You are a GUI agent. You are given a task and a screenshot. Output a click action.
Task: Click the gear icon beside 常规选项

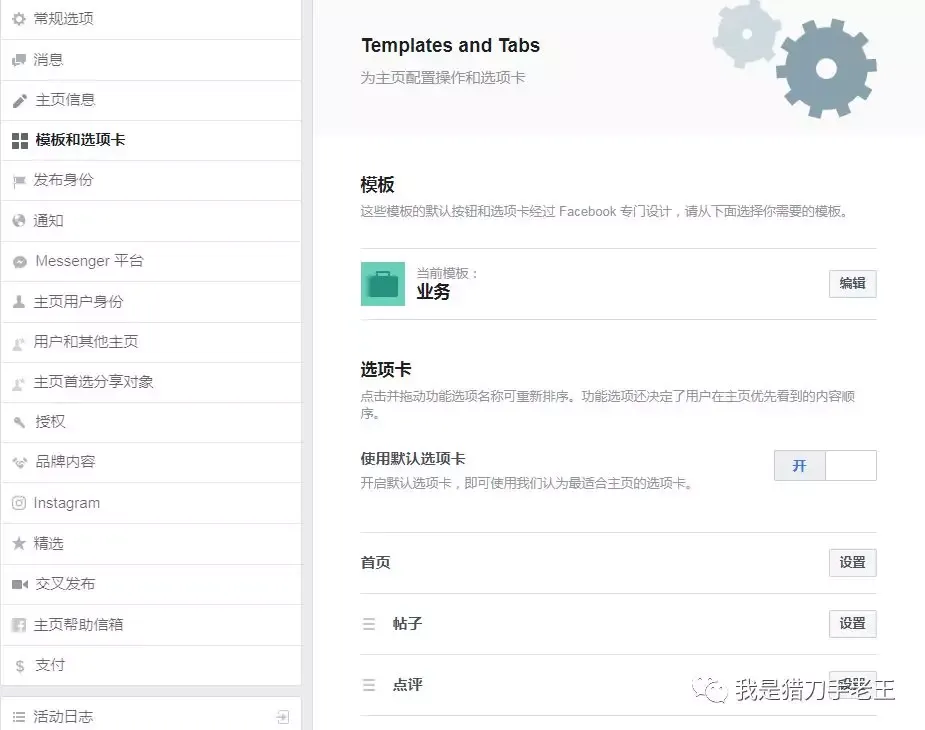coord(19,19)
